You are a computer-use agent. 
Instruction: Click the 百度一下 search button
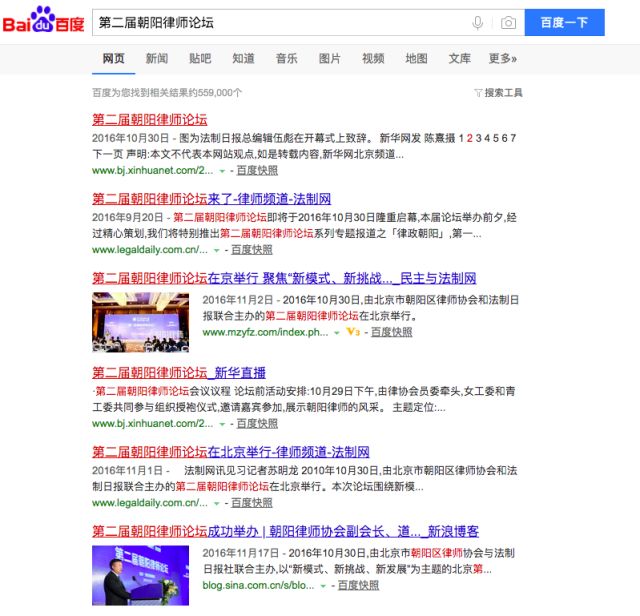(x=564, y=22)
